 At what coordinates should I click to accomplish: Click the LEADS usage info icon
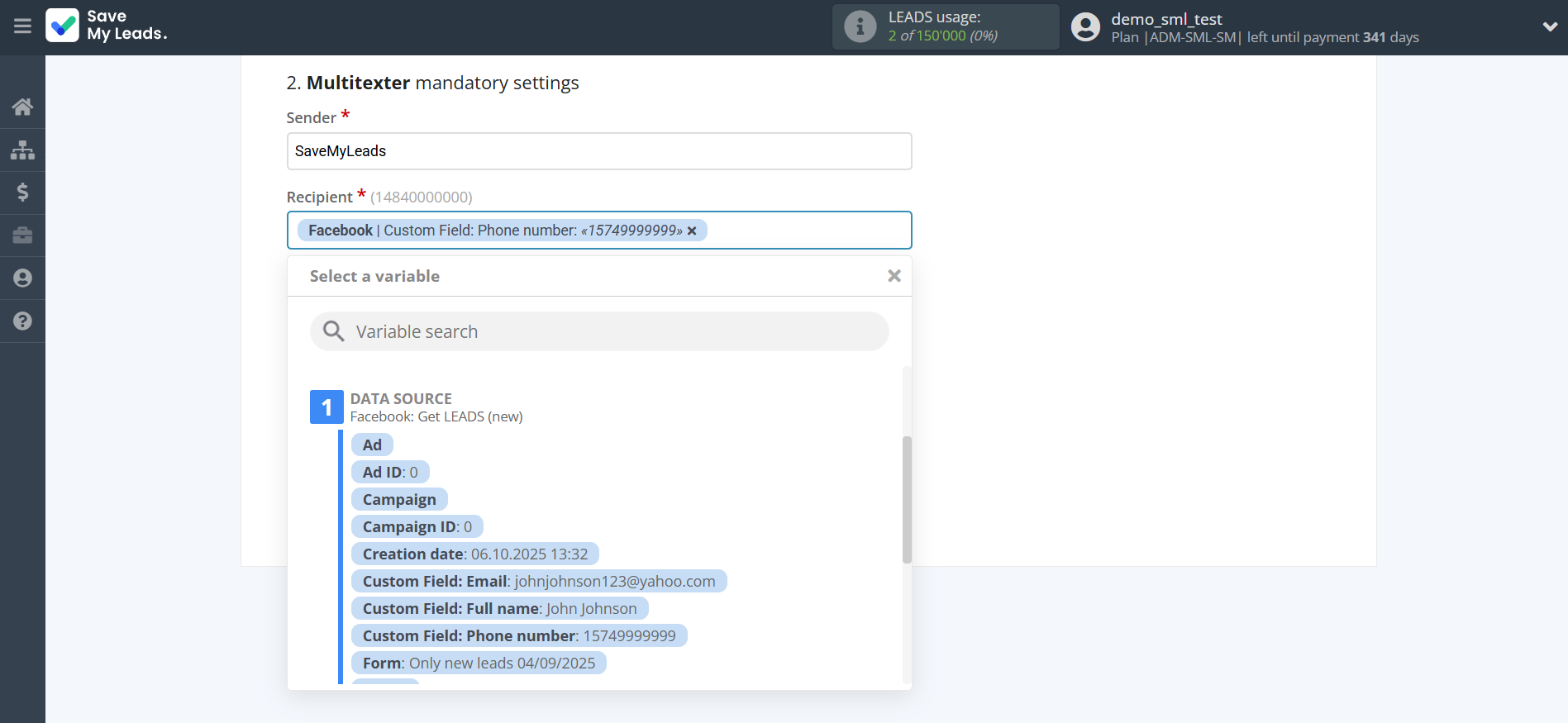pos(860,26)
